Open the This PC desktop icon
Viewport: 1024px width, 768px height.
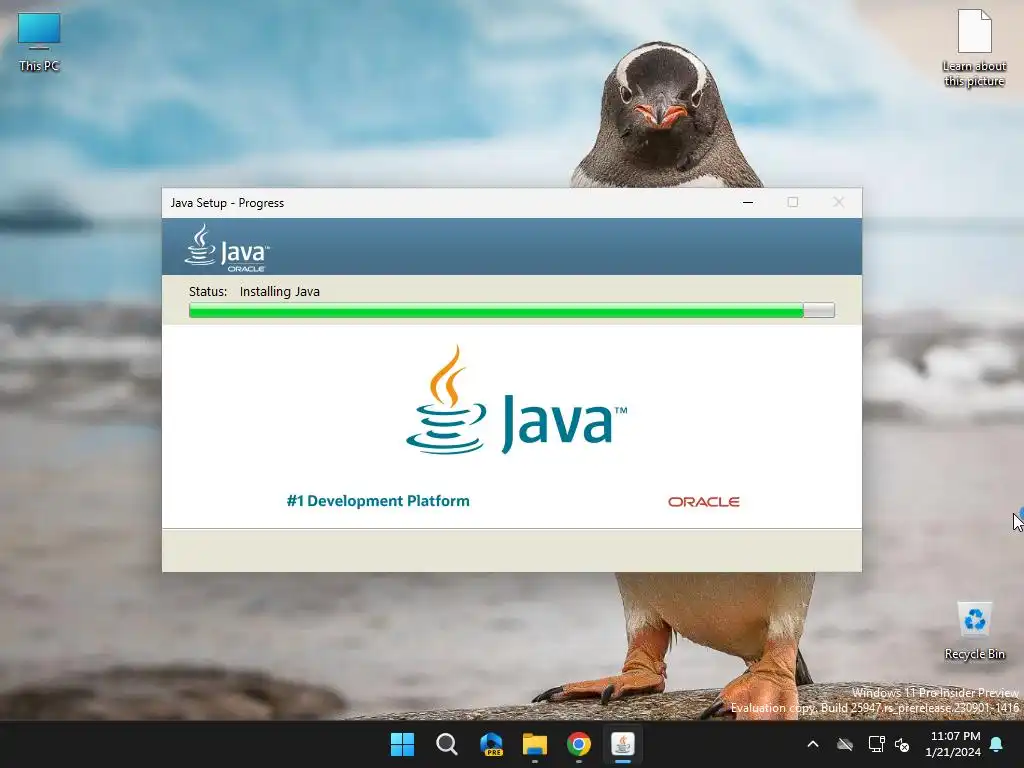click(x=39, y=42)
